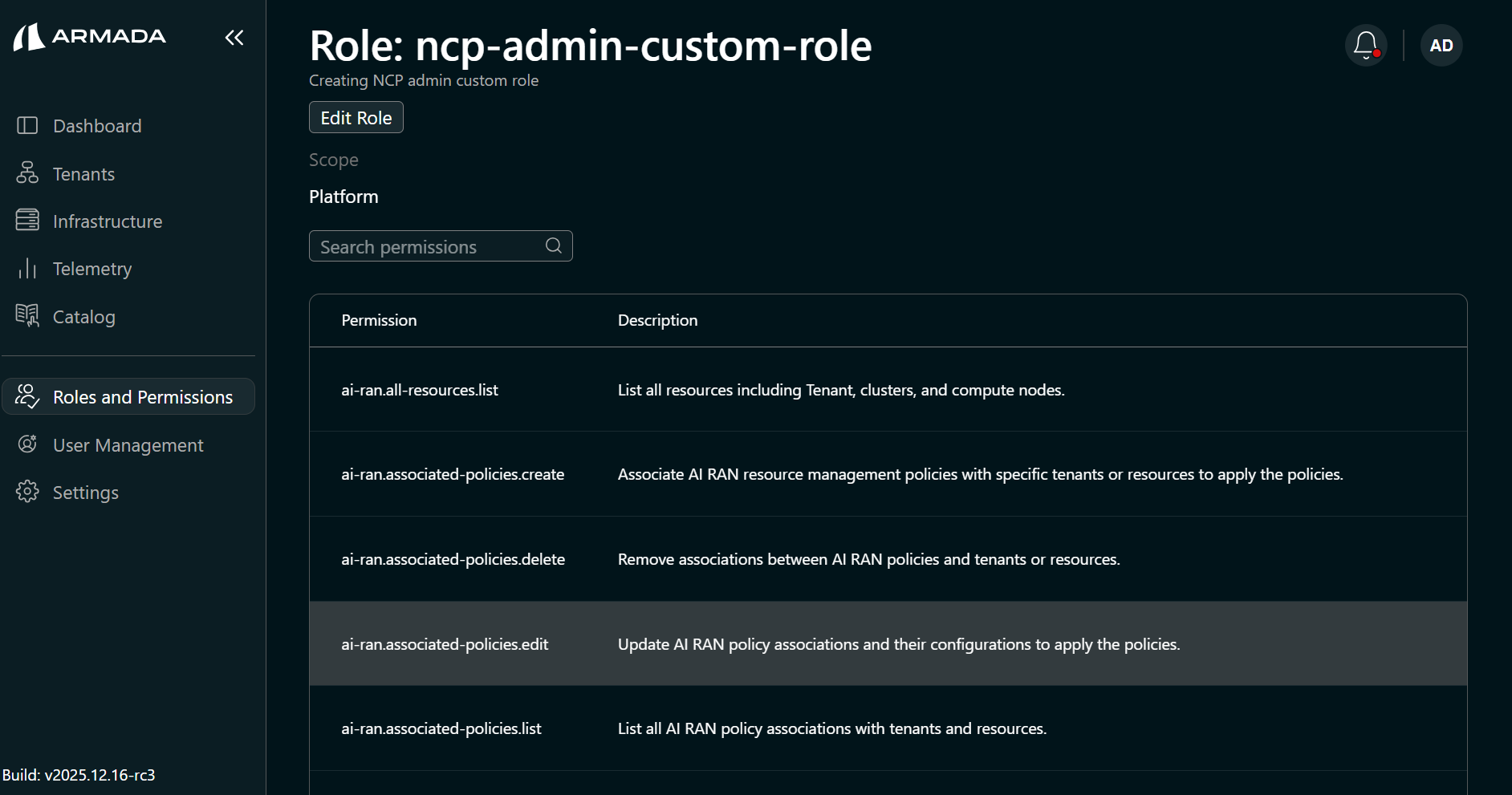Open the Dashboard icon in sidebar

tap(27, 126)
